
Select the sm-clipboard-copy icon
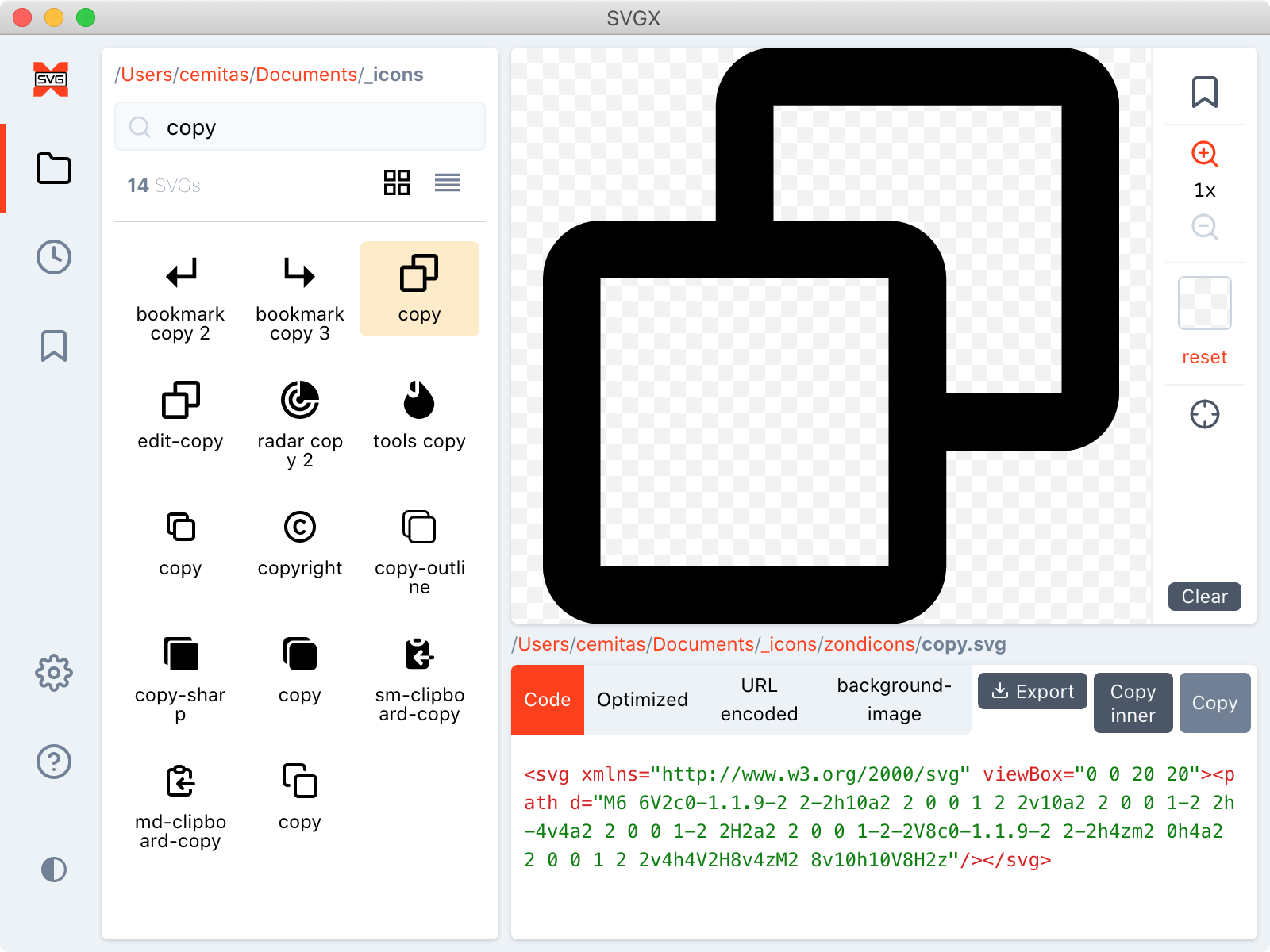(420, 679)
